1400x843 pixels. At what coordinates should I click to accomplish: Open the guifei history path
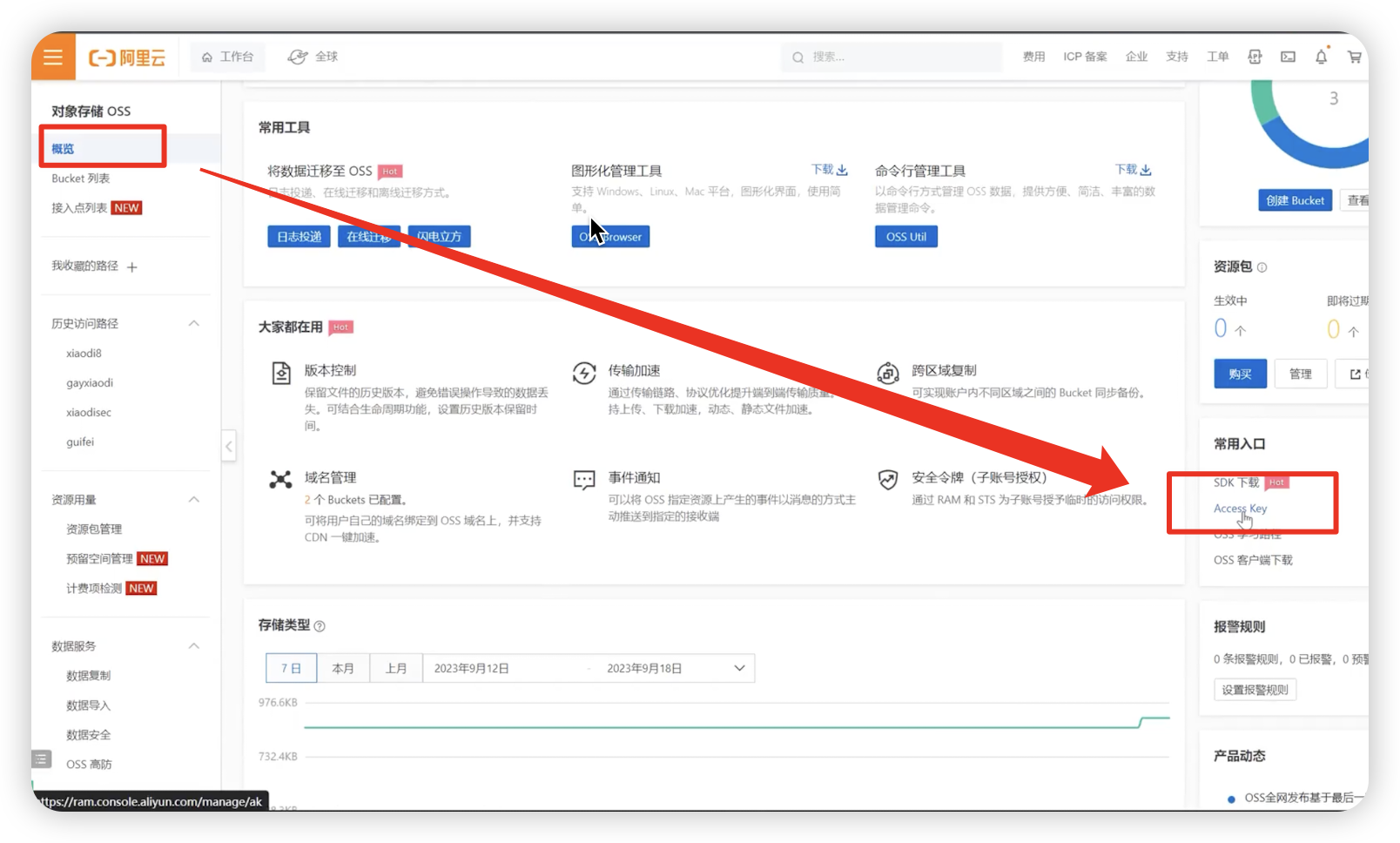(80, 442)
